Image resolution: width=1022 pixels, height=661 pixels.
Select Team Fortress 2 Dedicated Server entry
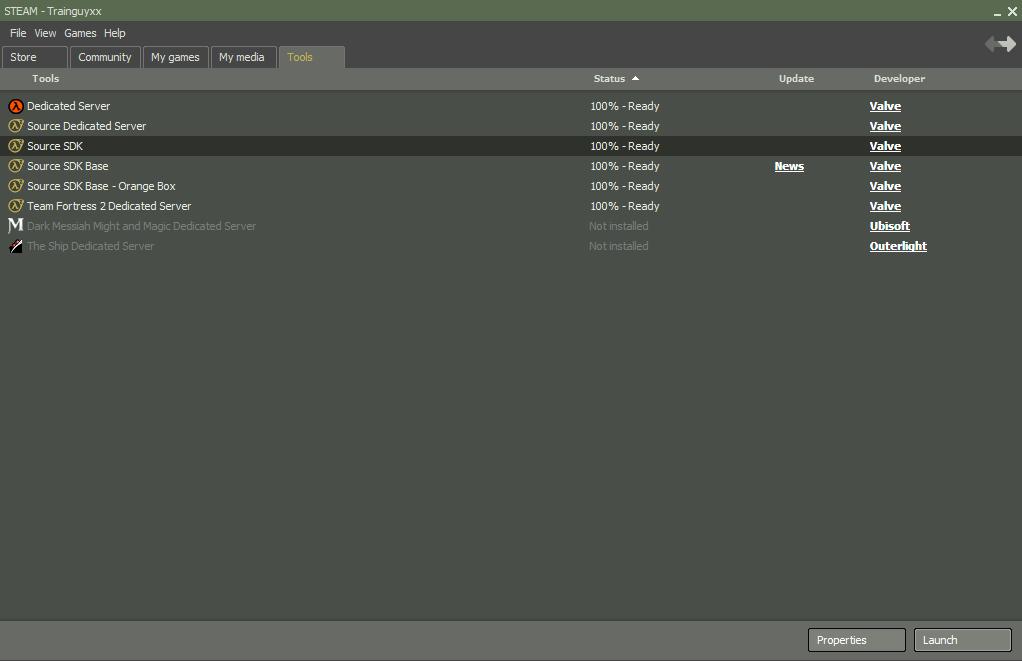pos(109,206)
